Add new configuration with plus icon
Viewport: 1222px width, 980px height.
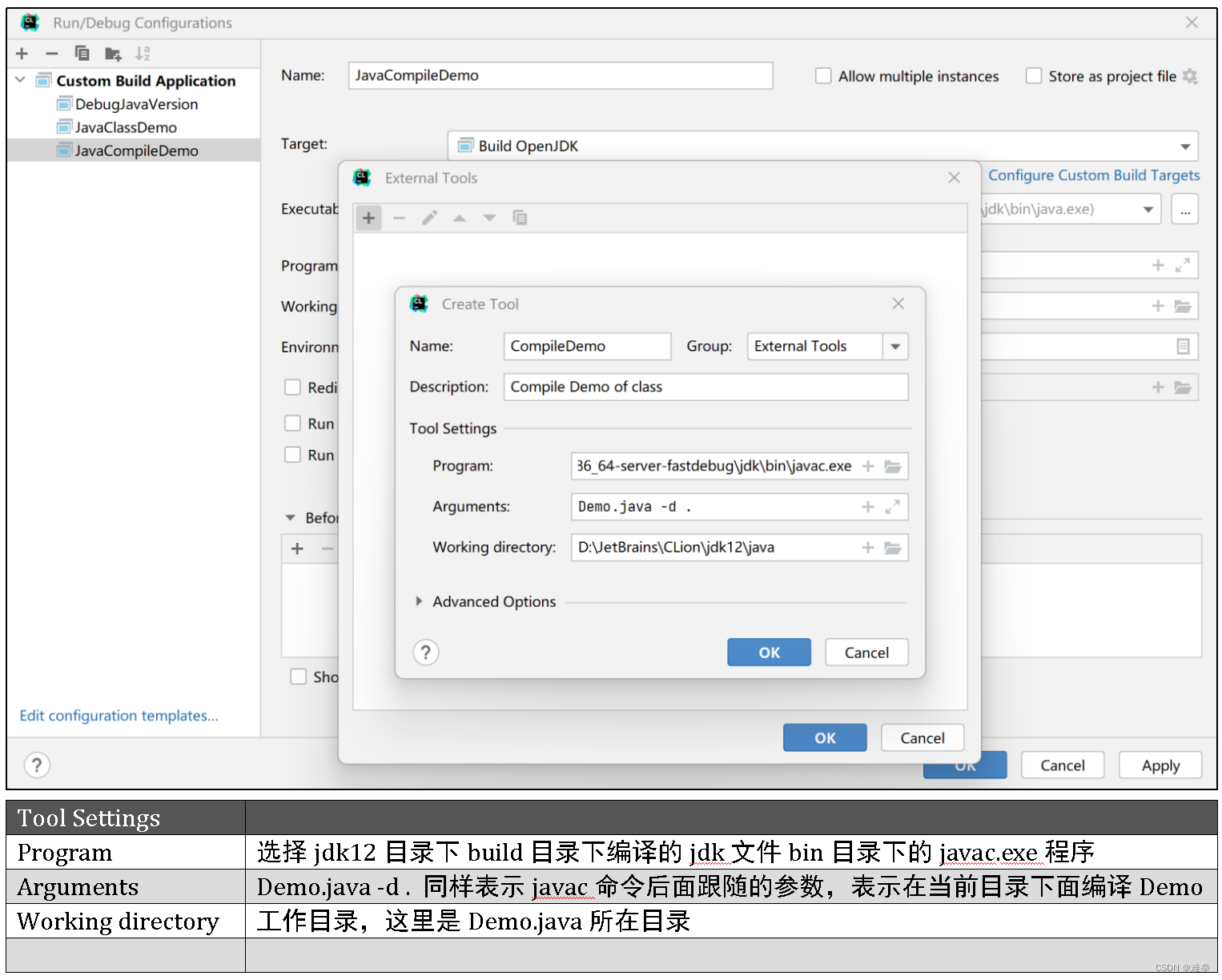click(x=22, y=54)
